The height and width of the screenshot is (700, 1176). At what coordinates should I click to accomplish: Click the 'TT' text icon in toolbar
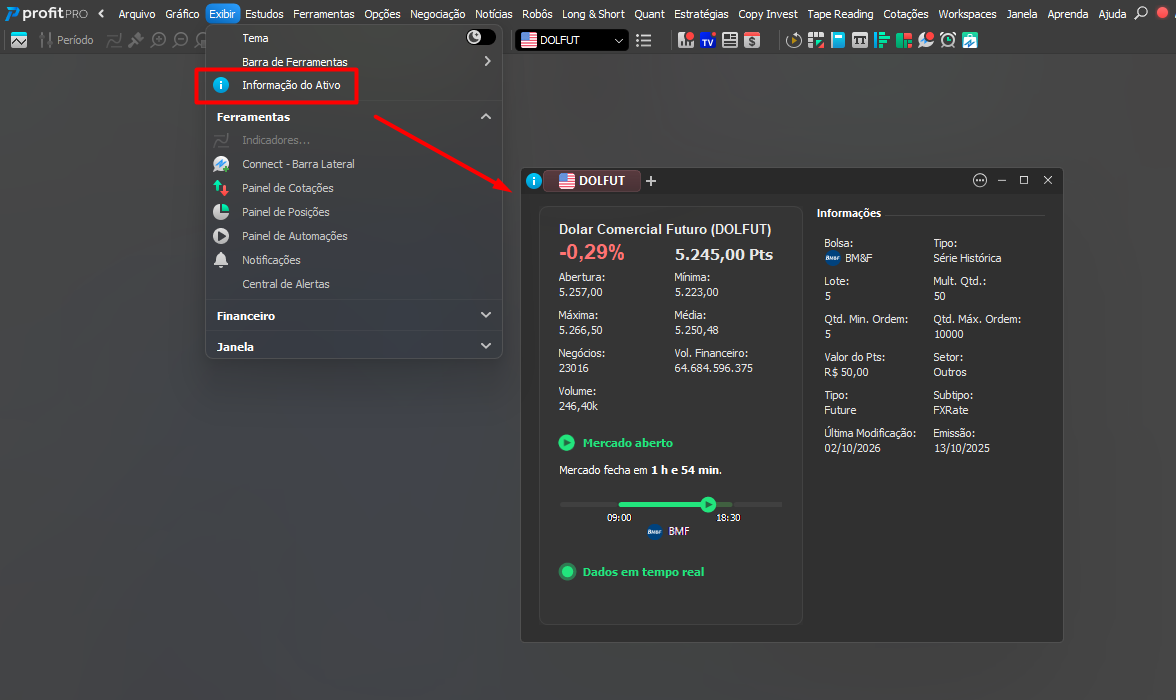coord(860,41)
